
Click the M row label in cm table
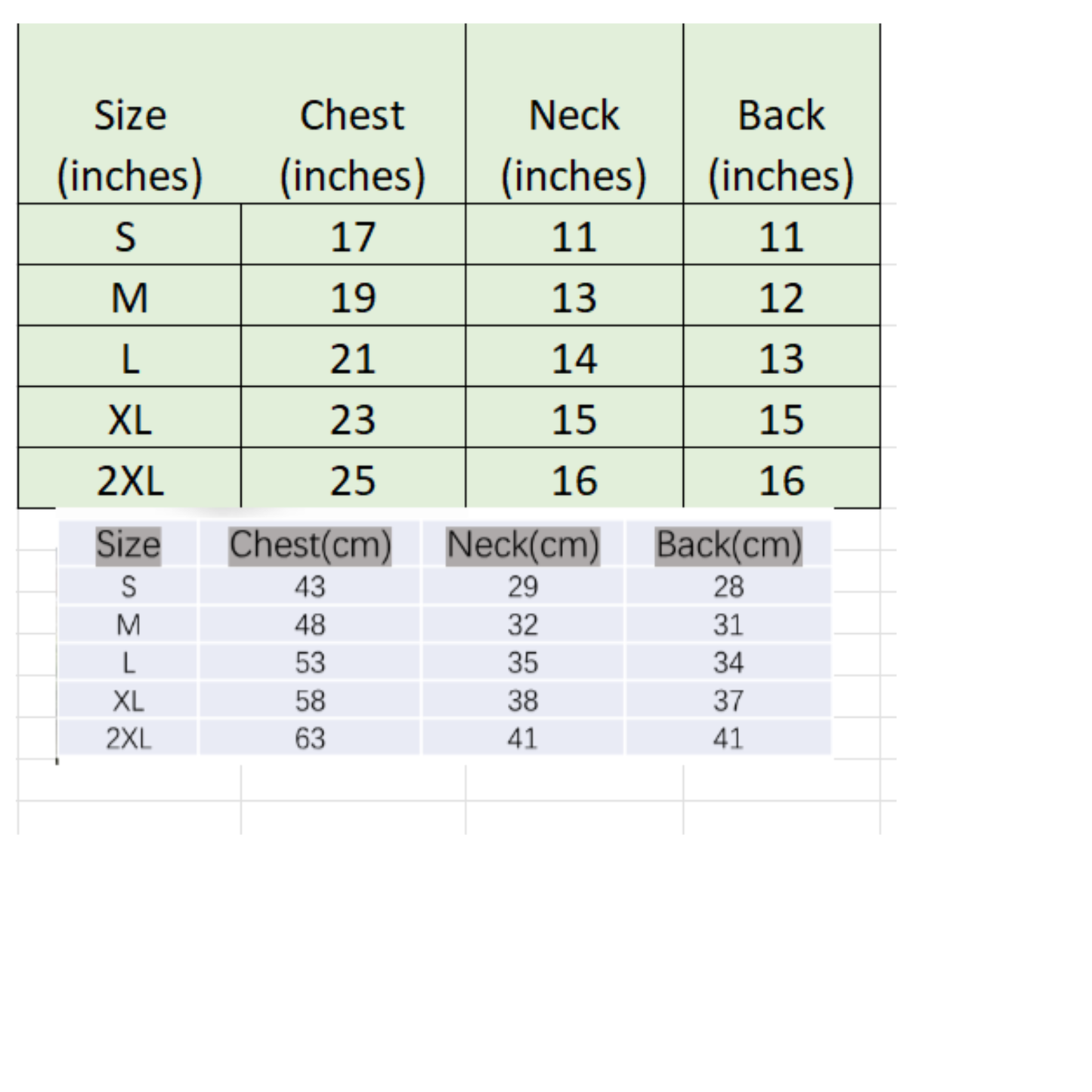pyautogui.click(x=128, y=625)
